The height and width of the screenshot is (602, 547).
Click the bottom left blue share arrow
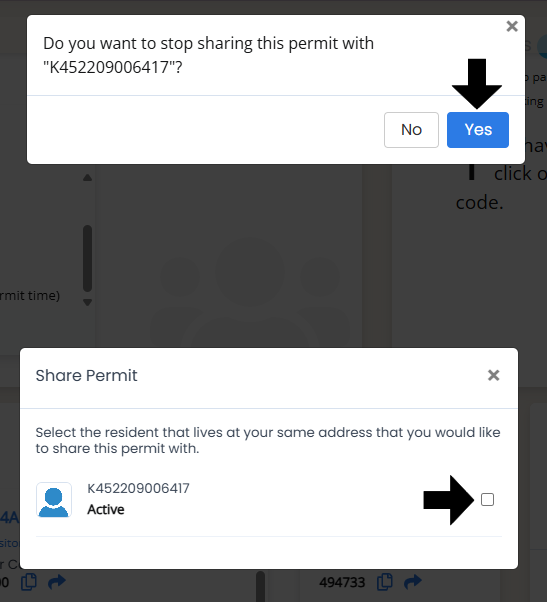coord(57,582)
